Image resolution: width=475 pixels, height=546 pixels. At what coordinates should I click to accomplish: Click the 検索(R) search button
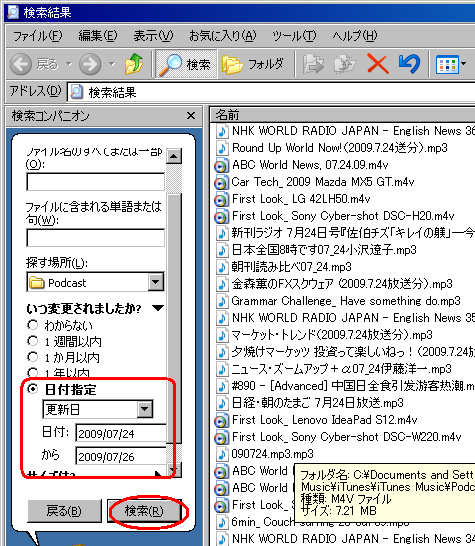pyautogui.click(x=144, y=511)
